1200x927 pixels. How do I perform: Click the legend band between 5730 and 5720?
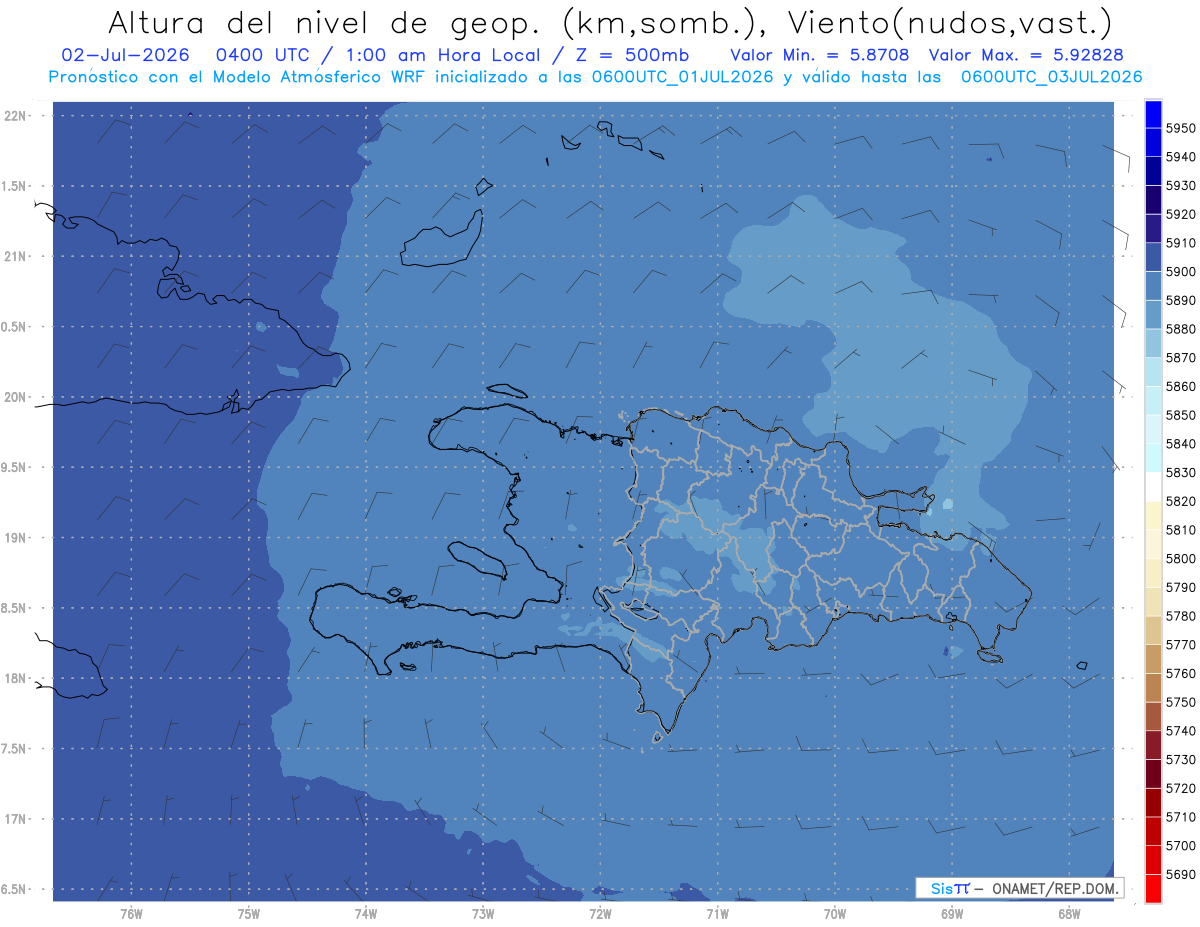1152,773
